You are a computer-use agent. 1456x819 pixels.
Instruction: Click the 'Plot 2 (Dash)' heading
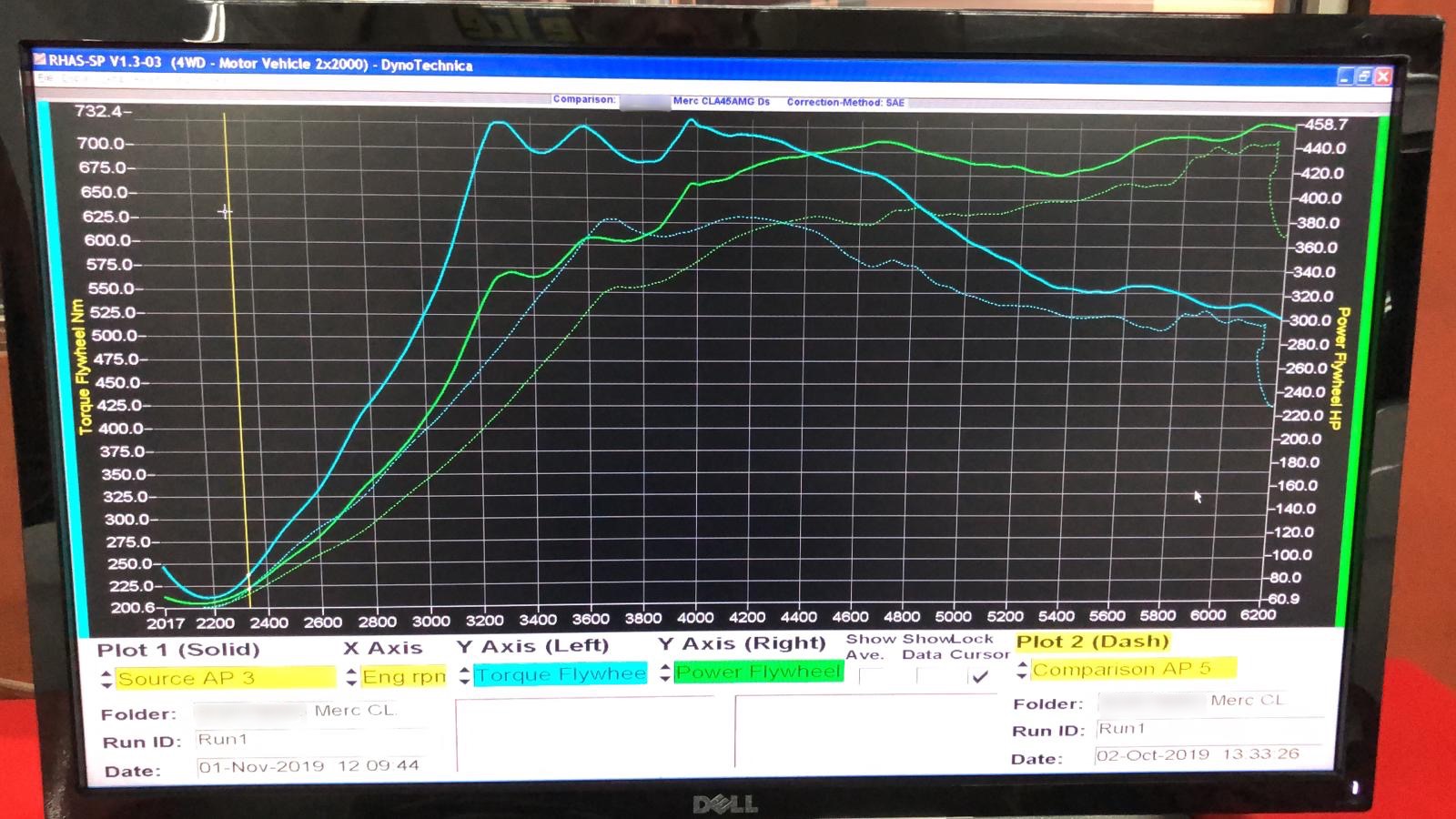1092,642
